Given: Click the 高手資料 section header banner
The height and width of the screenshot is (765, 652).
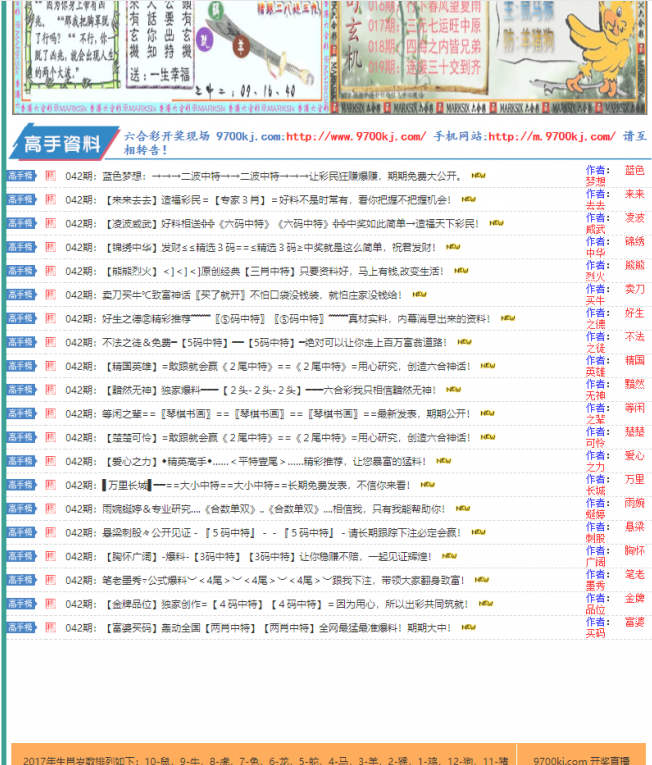Looking at the screenshot, I should tap(64, 142).
